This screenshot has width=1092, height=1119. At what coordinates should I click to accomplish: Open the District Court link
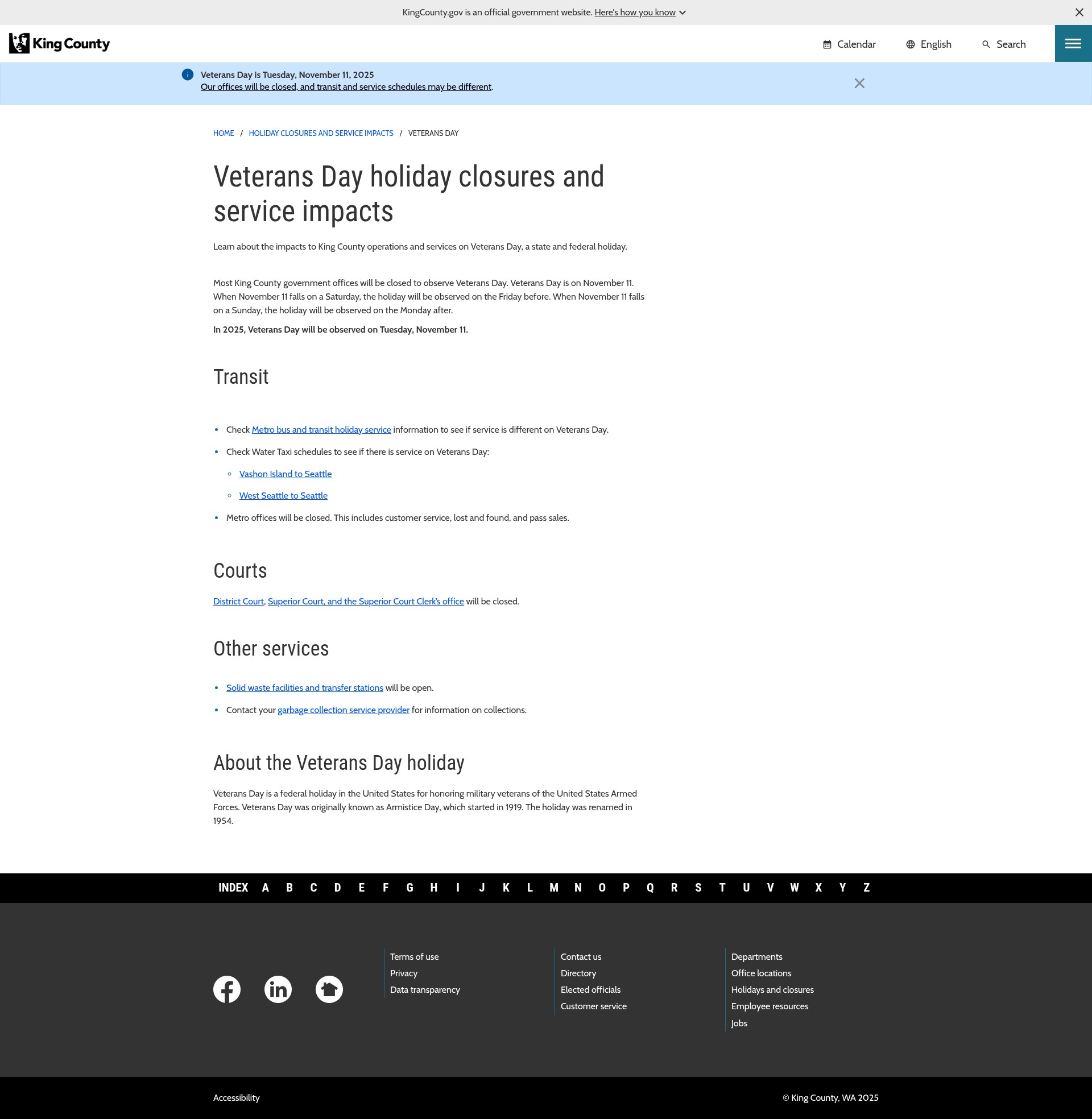point(238,602)
